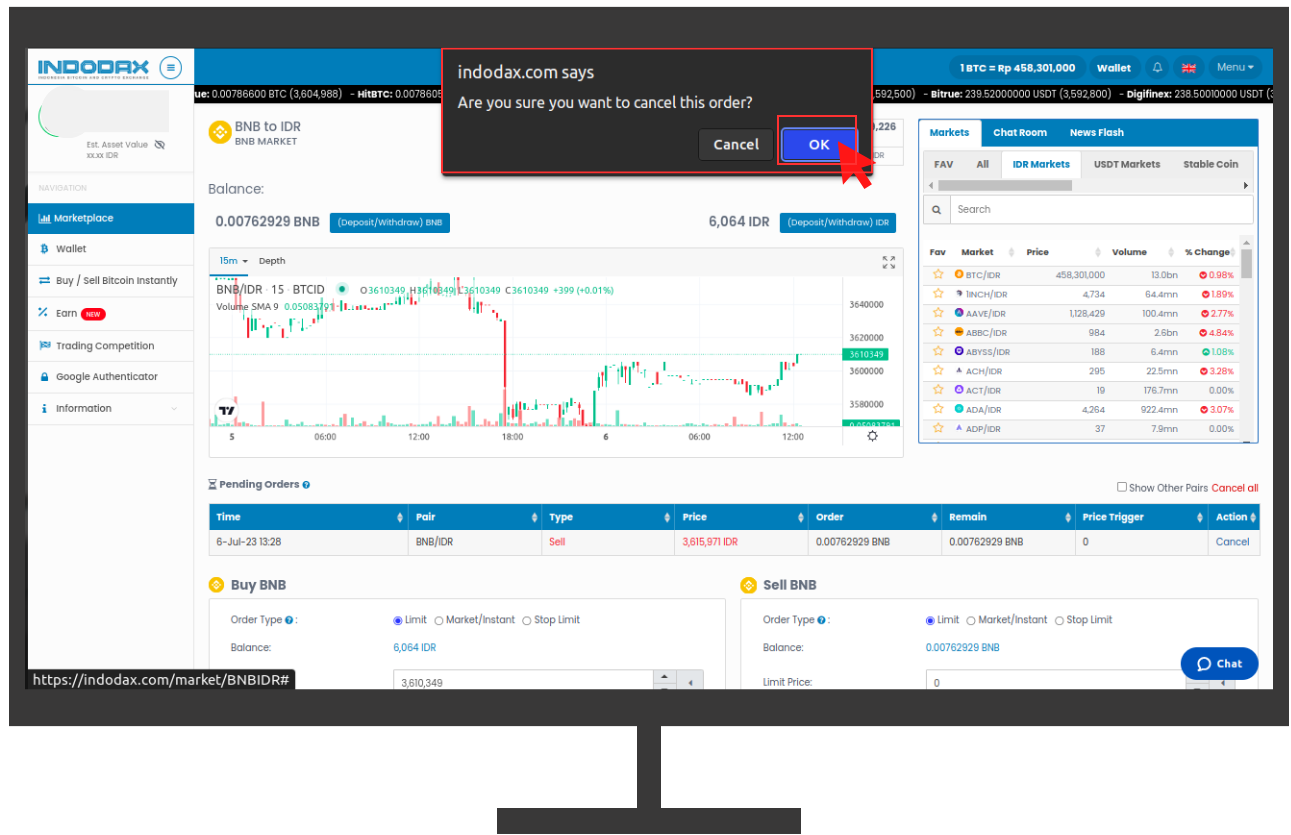Favorite ABBC/IDR with its star
This screenshot has height=835, width=1291.
pos(938,332)
